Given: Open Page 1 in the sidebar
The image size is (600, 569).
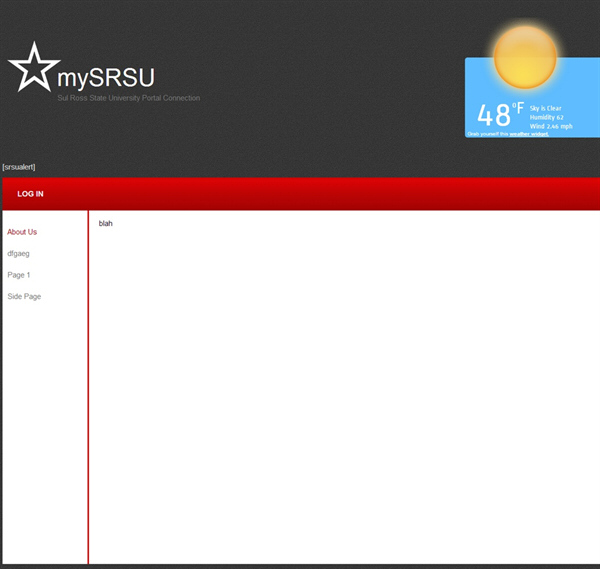Looking at the screenshot, I should click(x=19, y=275).
